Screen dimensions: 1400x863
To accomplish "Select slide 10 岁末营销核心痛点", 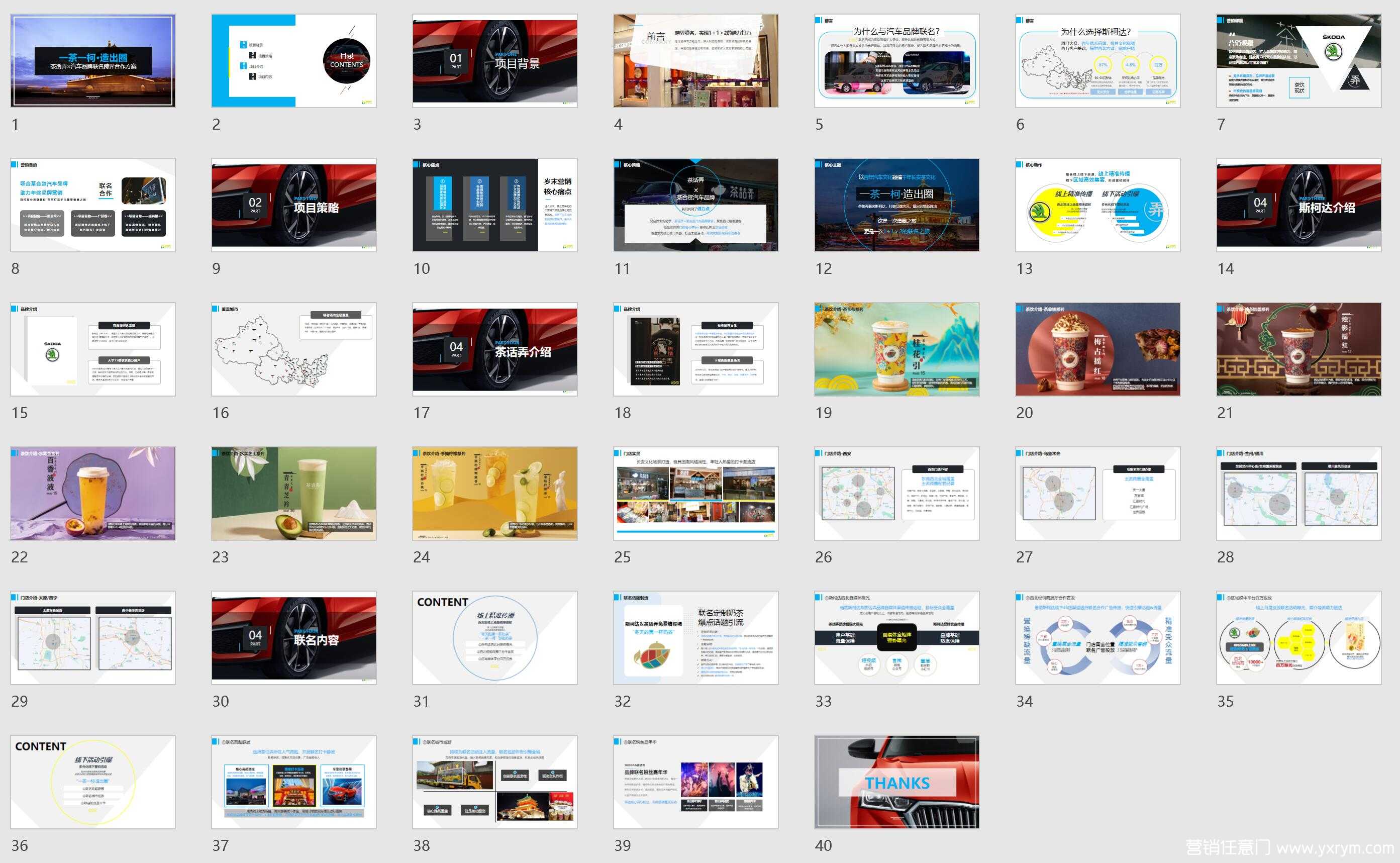I will pyautogui.click(x=494, y=205).
